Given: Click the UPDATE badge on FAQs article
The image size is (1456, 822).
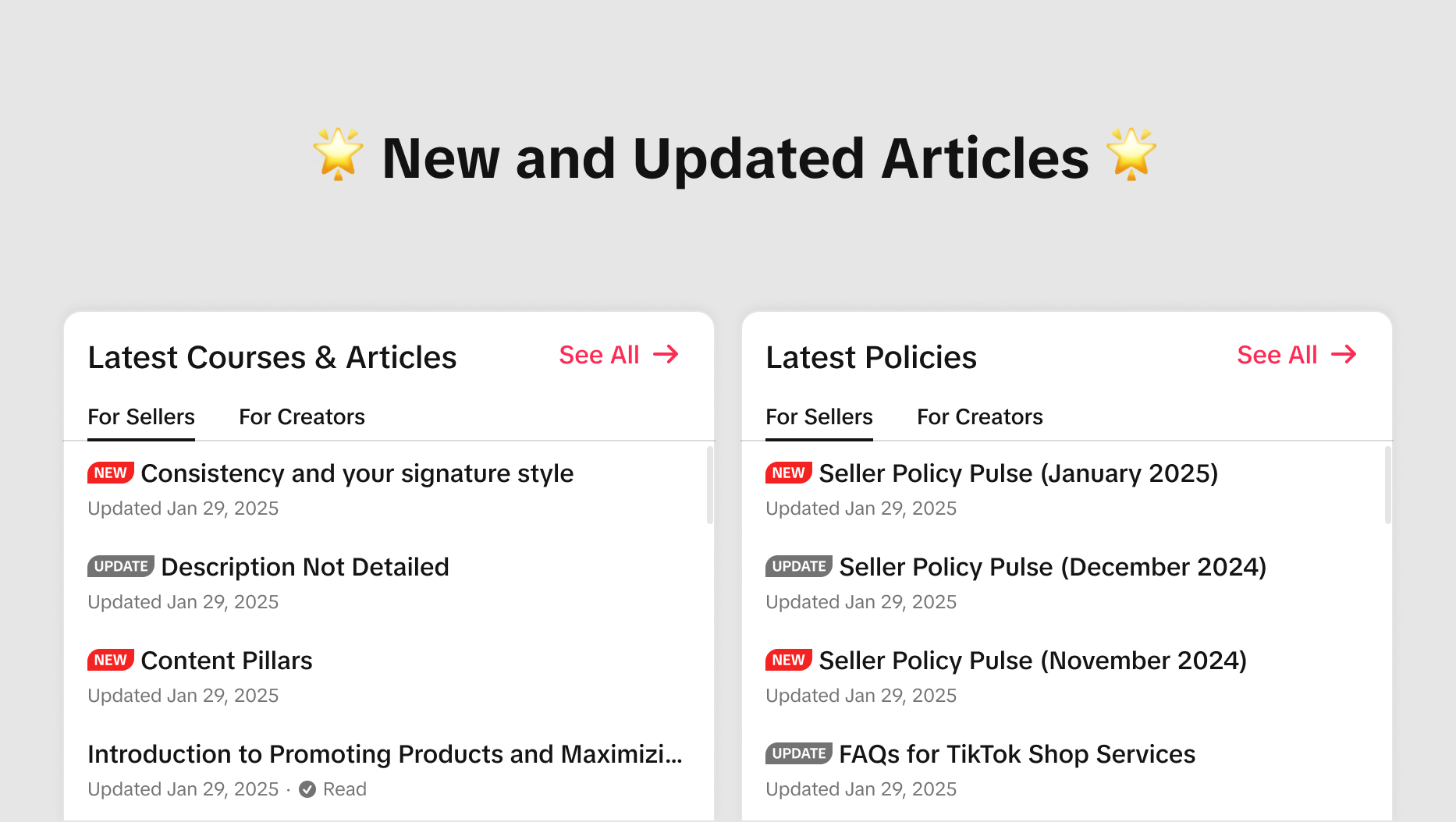Looking at the screenshot, I should point(798,753).
